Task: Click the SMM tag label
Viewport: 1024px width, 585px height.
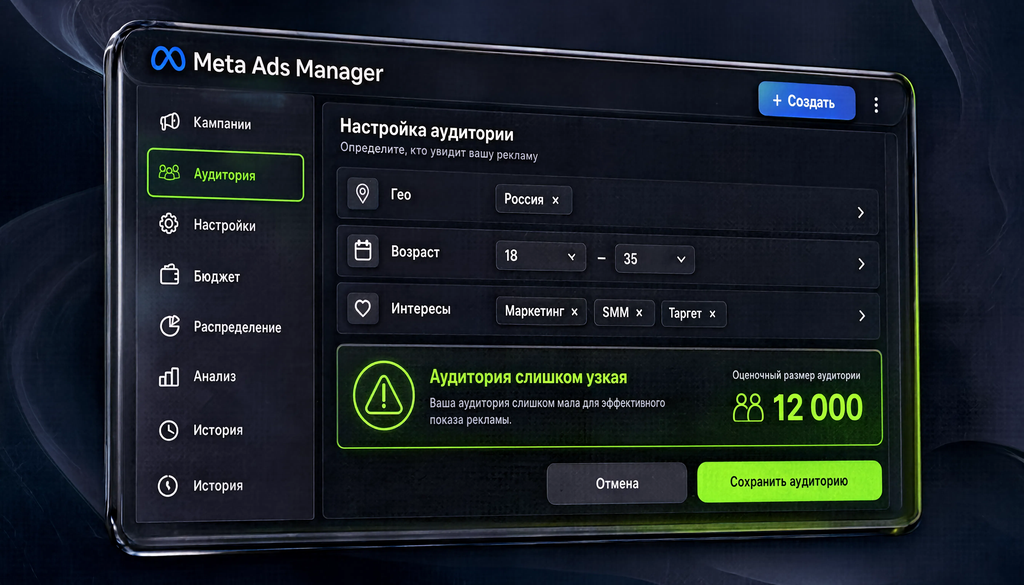Action: pyautogui.click(x=615, y=313)
